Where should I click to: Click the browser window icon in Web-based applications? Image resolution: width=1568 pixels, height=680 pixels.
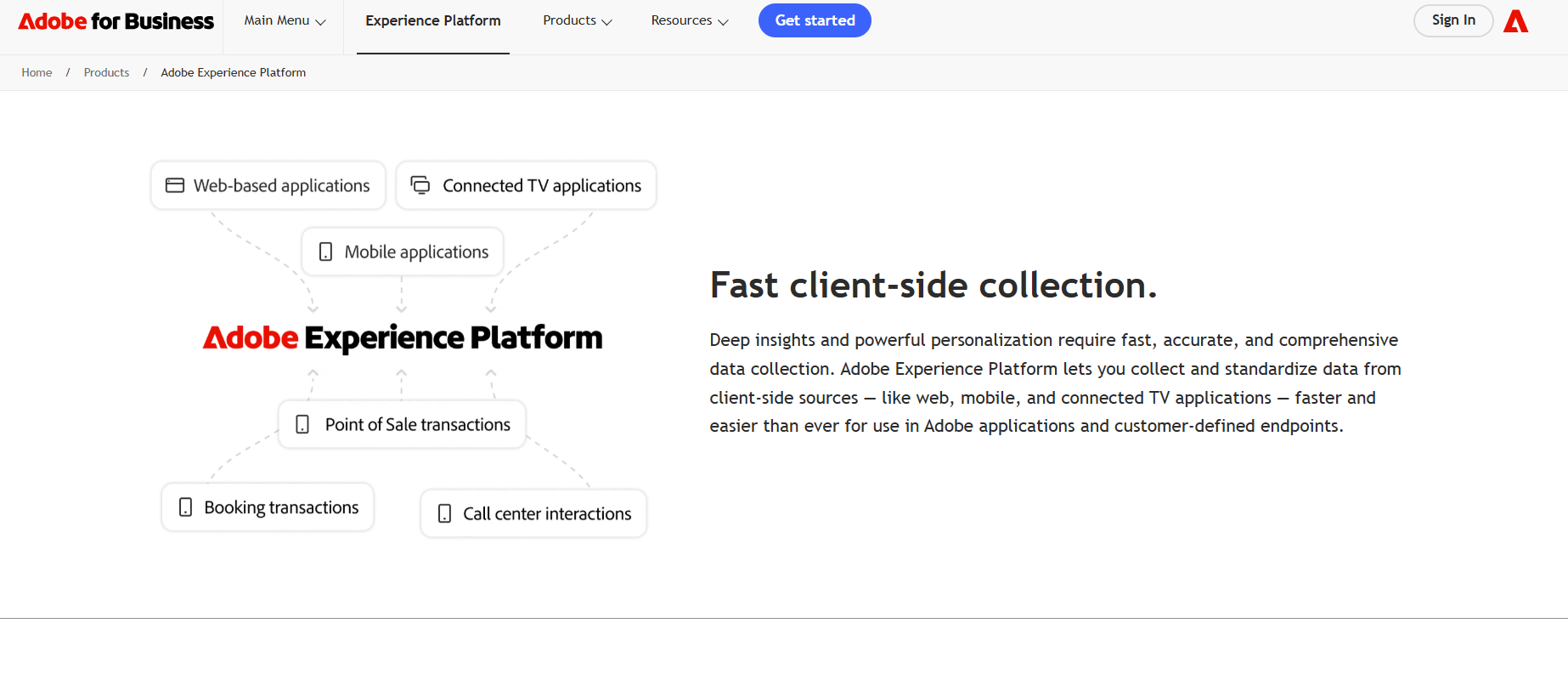(175, 185)
